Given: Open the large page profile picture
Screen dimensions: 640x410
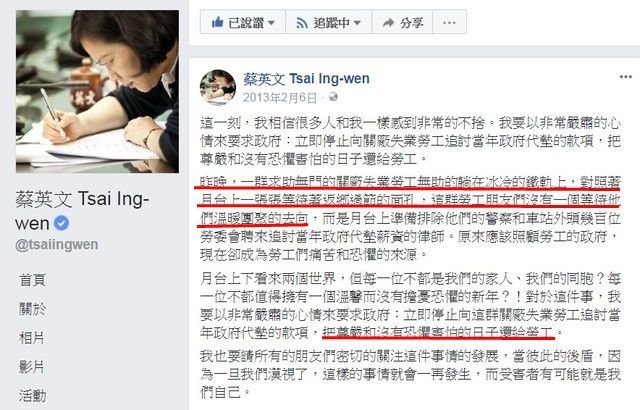Looking at the screenshot, I should point(97,91).
